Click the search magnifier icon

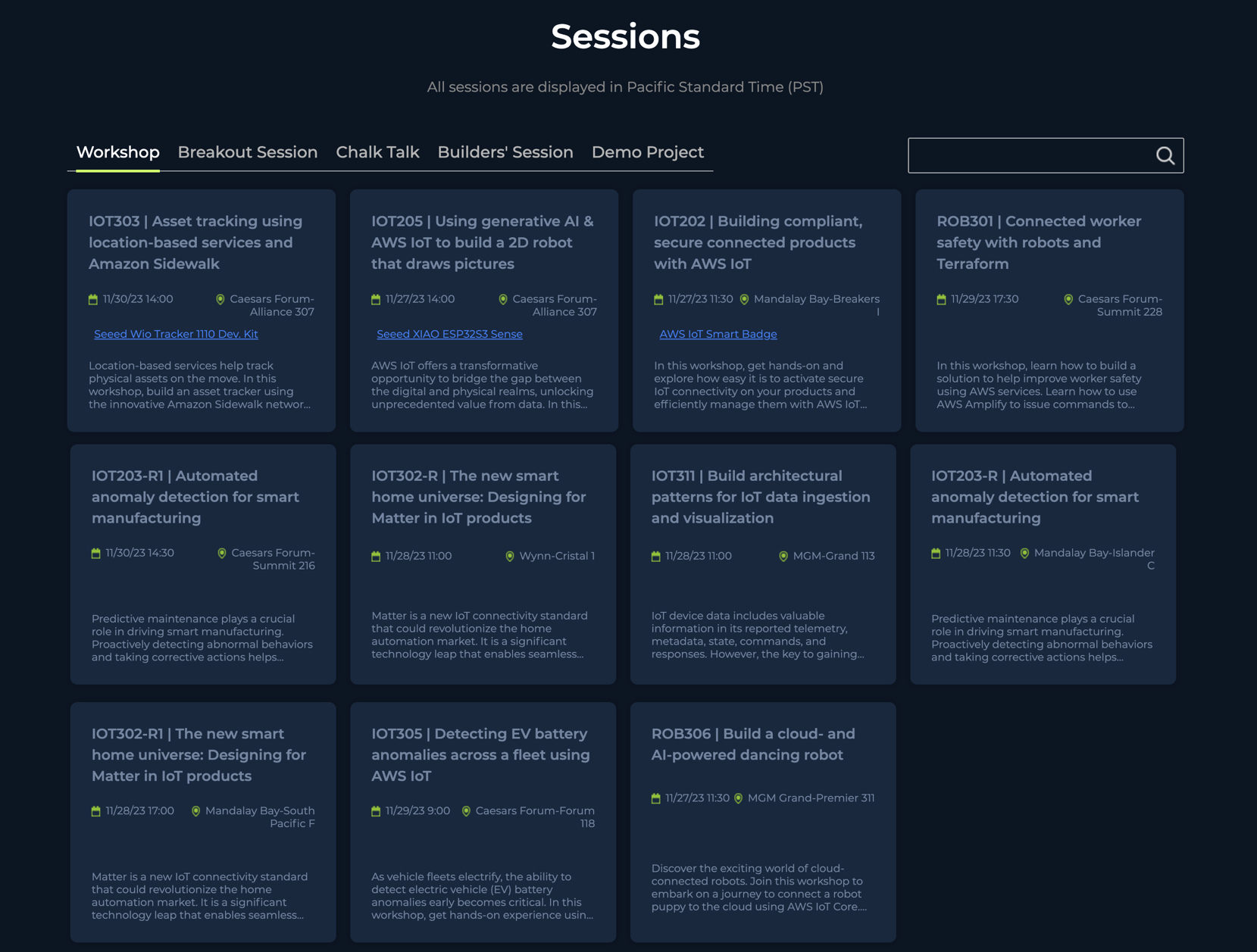[x=1165, y=156]
